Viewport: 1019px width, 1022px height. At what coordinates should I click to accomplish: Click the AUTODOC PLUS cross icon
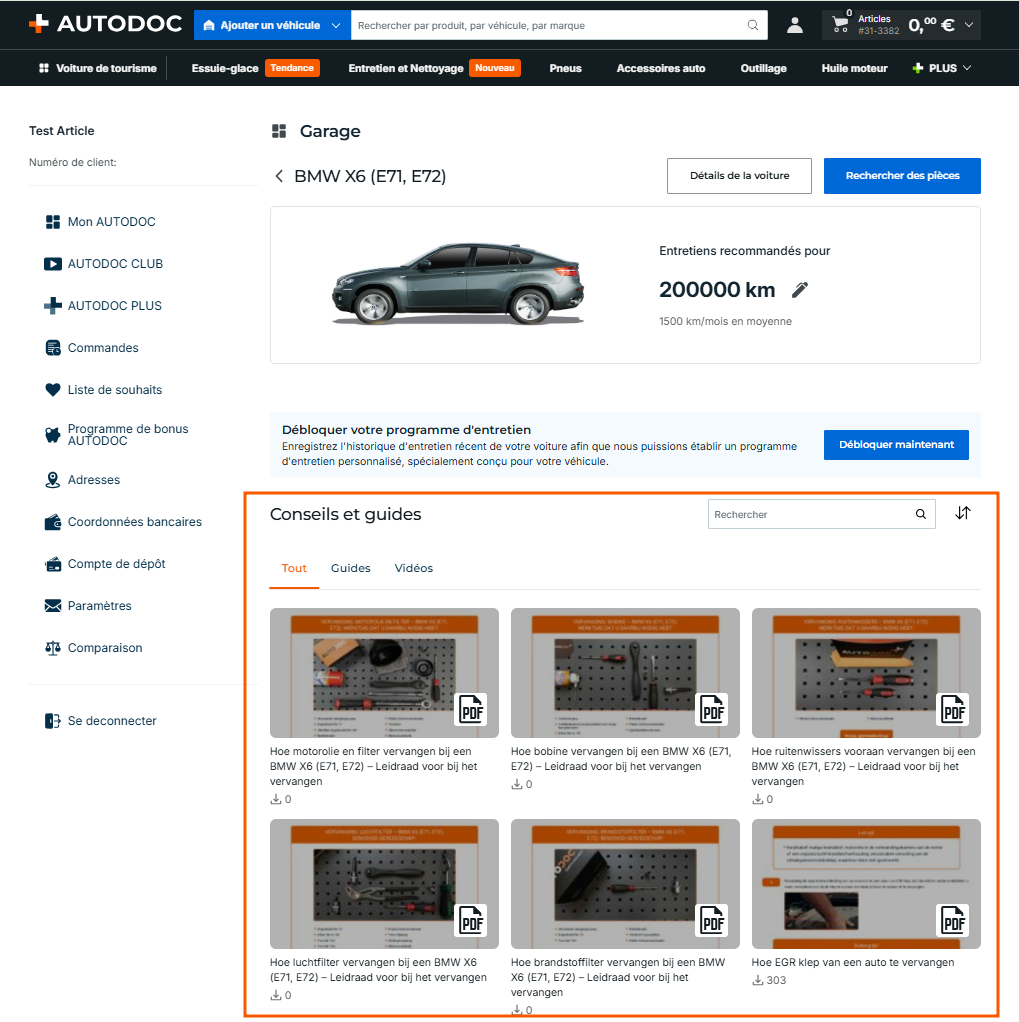point(53,306)
